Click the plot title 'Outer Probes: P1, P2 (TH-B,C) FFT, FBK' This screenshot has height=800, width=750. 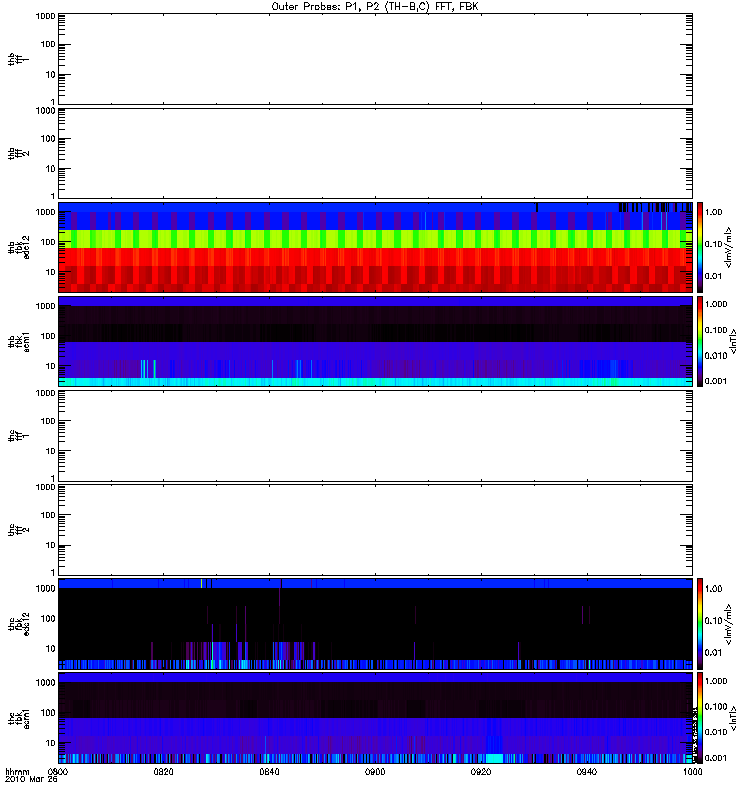(x=375, y=7)
